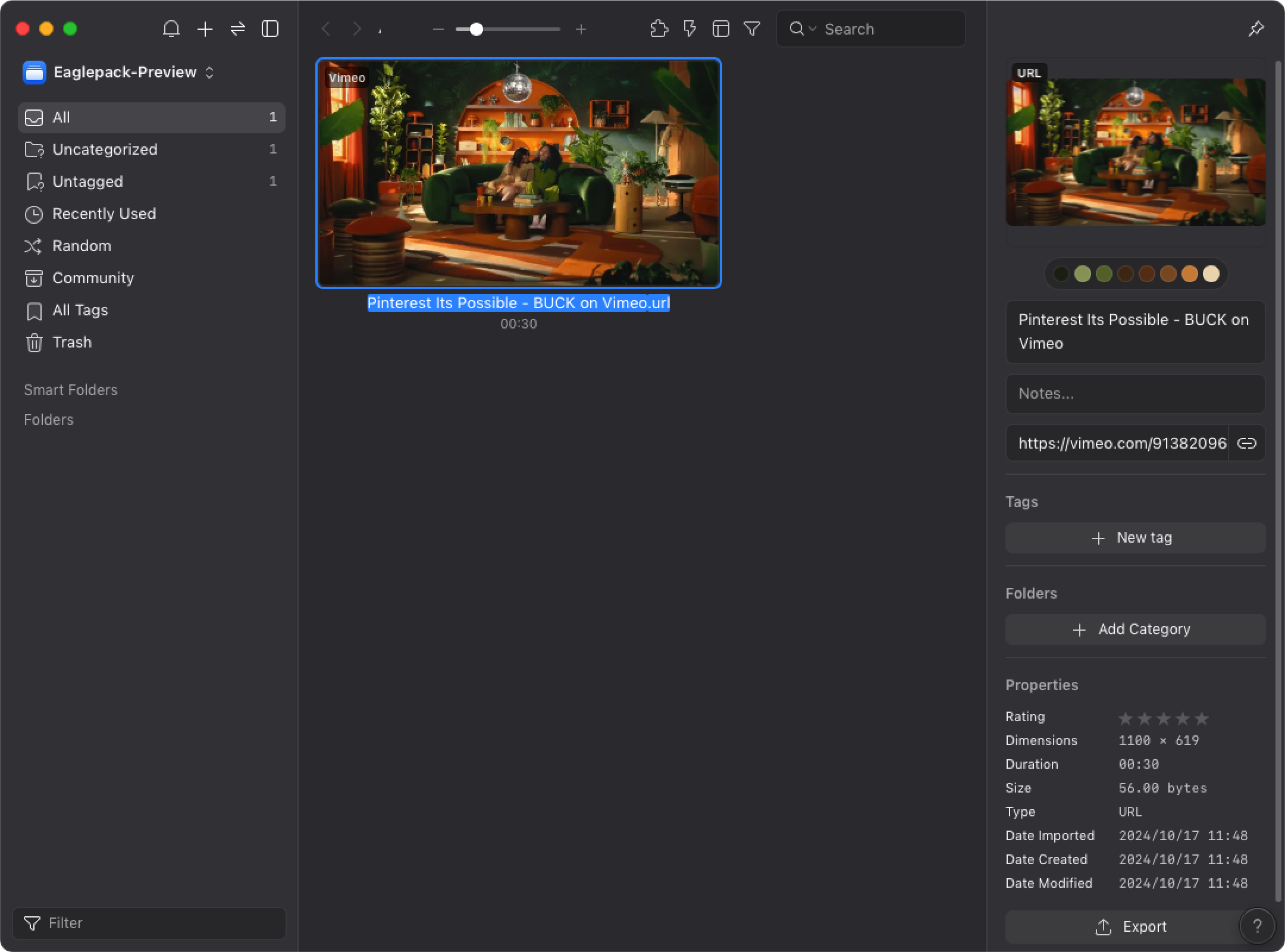Image resolution: width=1285 pixels, height=952 pixels.
Task: Click the inspector preview image
Action: pos(1135,152)
